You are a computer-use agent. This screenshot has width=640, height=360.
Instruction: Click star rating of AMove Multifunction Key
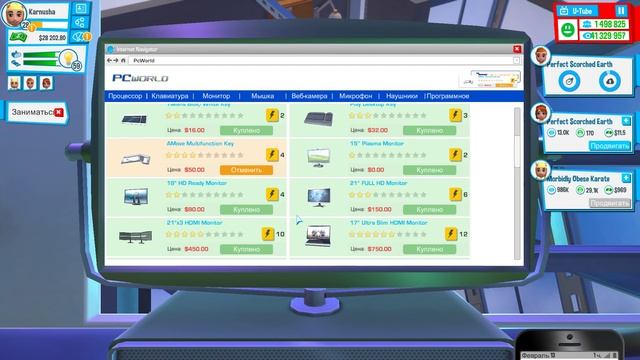[x=204, y=155]
